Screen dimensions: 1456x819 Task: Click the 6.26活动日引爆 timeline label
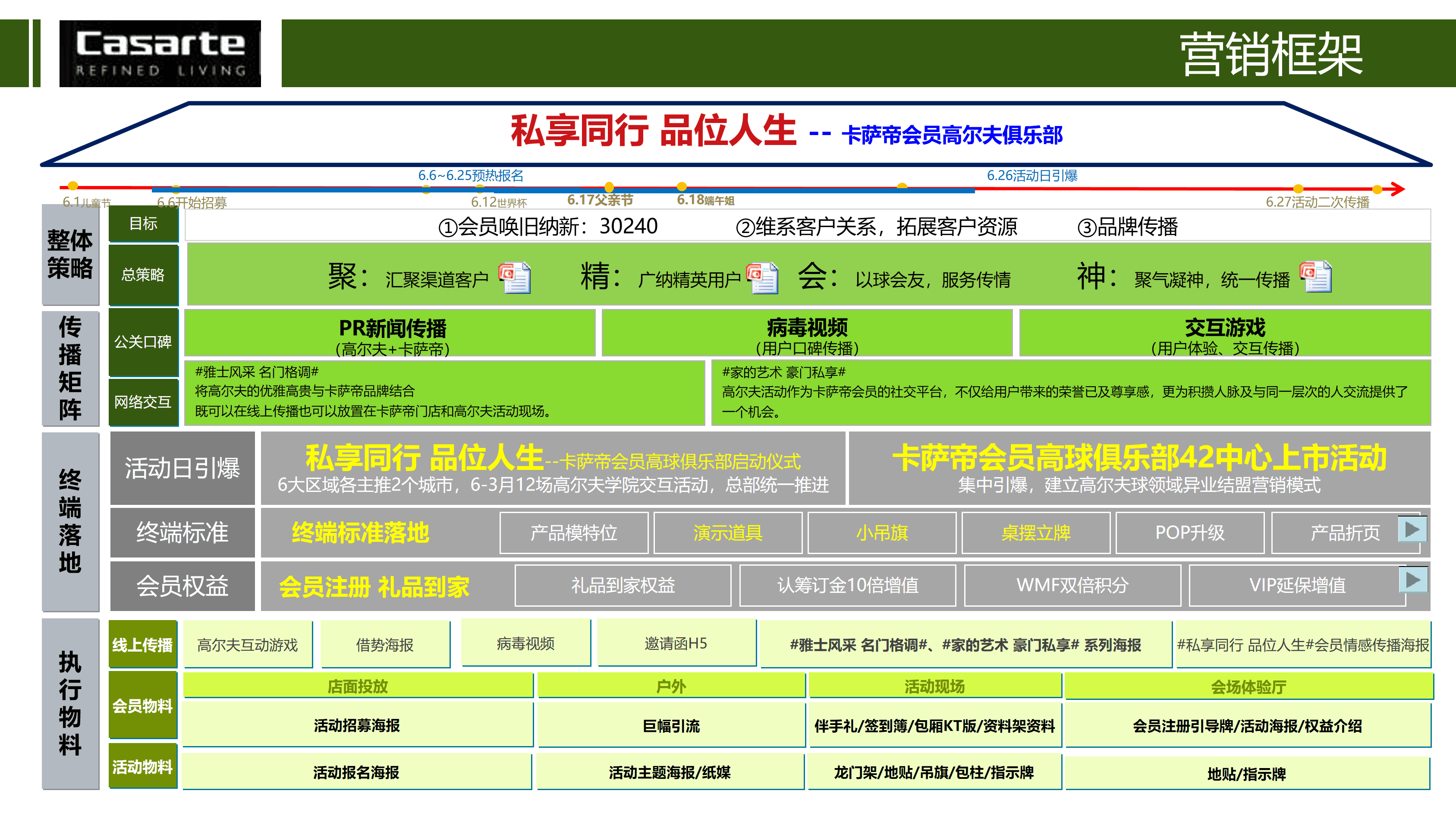1032,175
